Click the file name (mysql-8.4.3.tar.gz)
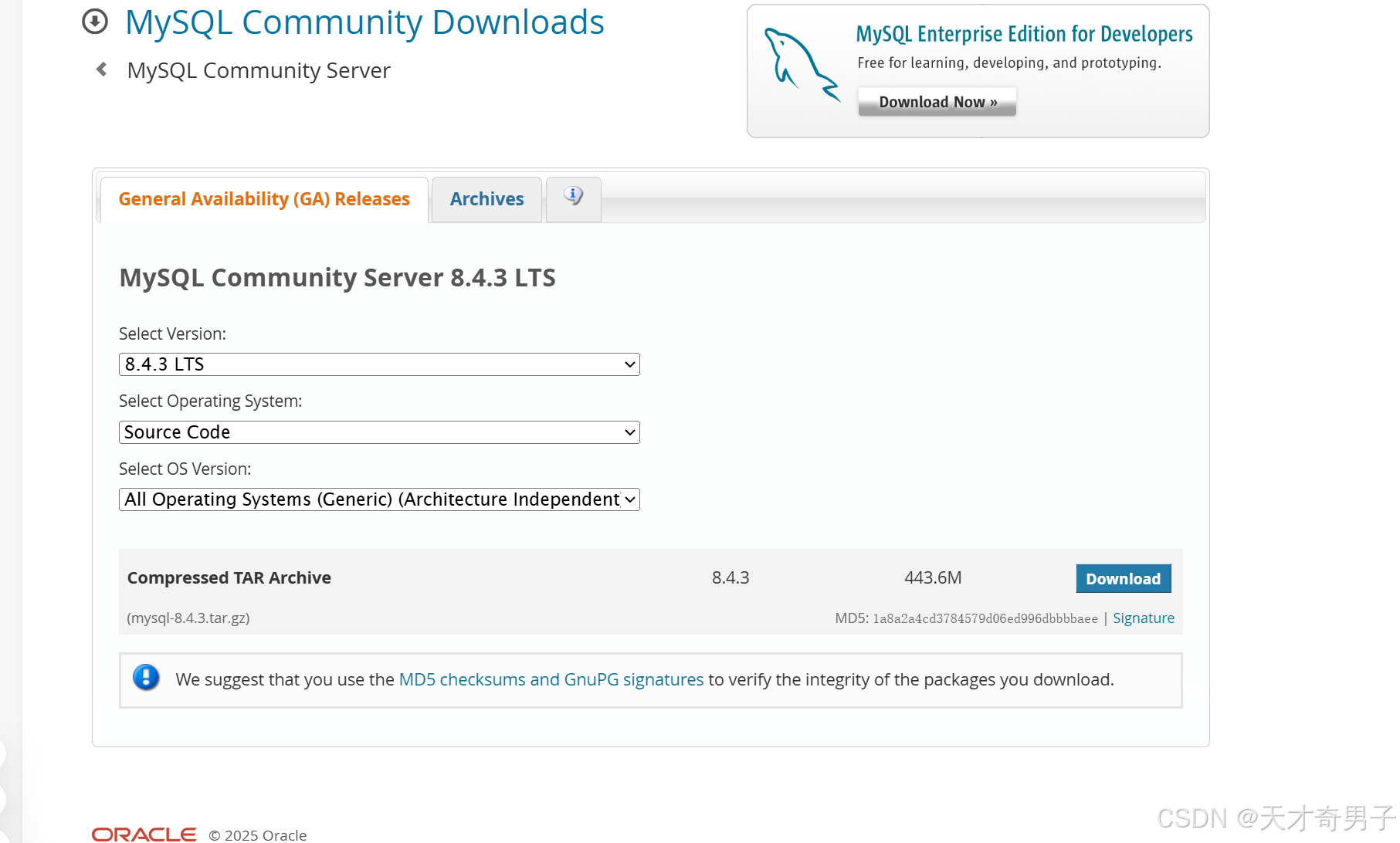 (x=188, y=618)
